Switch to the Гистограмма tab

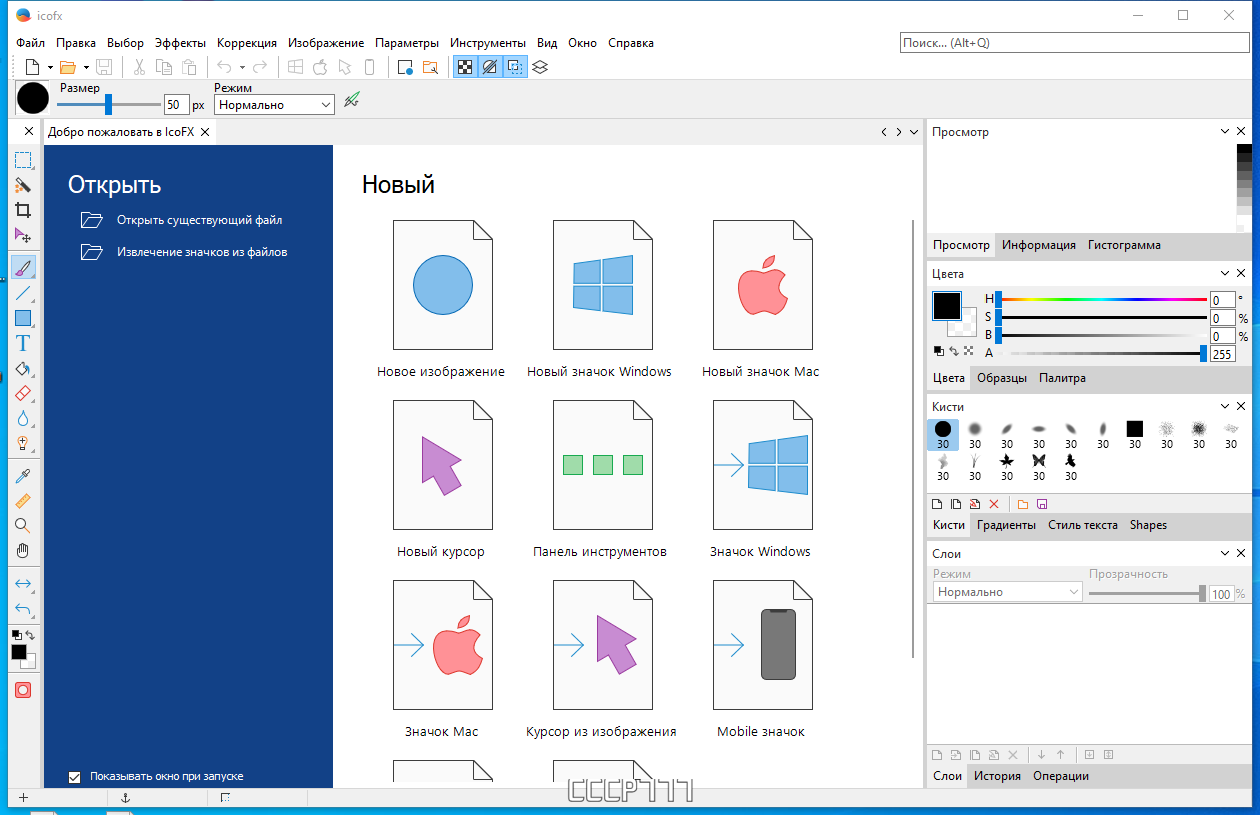coord(1124,245)
